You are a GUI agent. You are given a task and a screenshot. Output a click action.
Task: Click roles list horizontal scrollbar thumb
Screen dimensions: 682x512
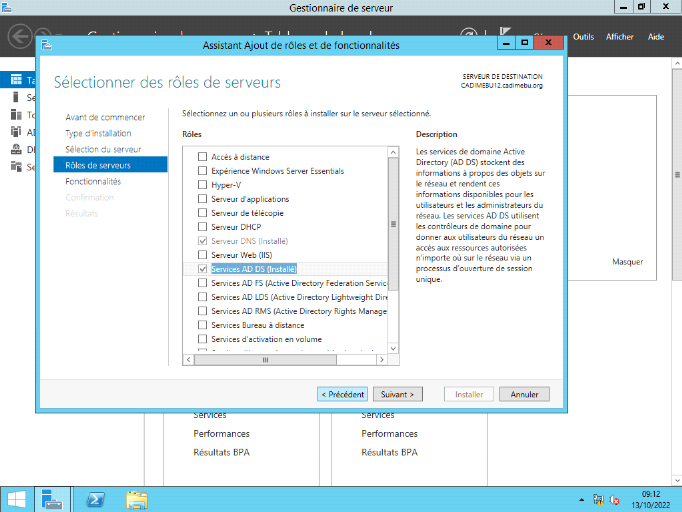pos(265,360)
